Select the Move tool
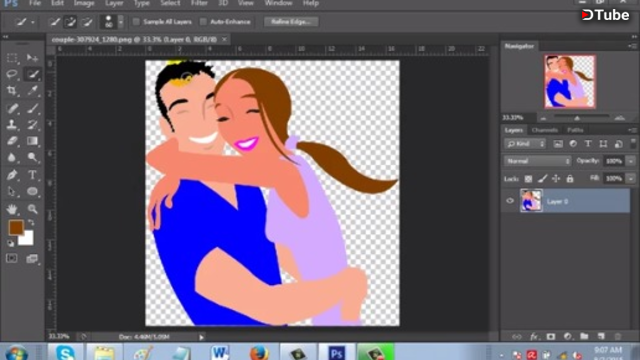This screenshot has width=640, height=360. (32, 58)
